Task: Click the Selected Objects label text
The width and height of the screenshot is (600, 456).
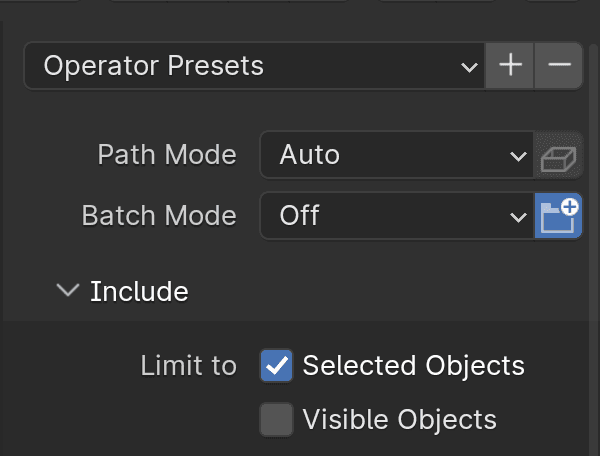Action: tap(414, 366)
